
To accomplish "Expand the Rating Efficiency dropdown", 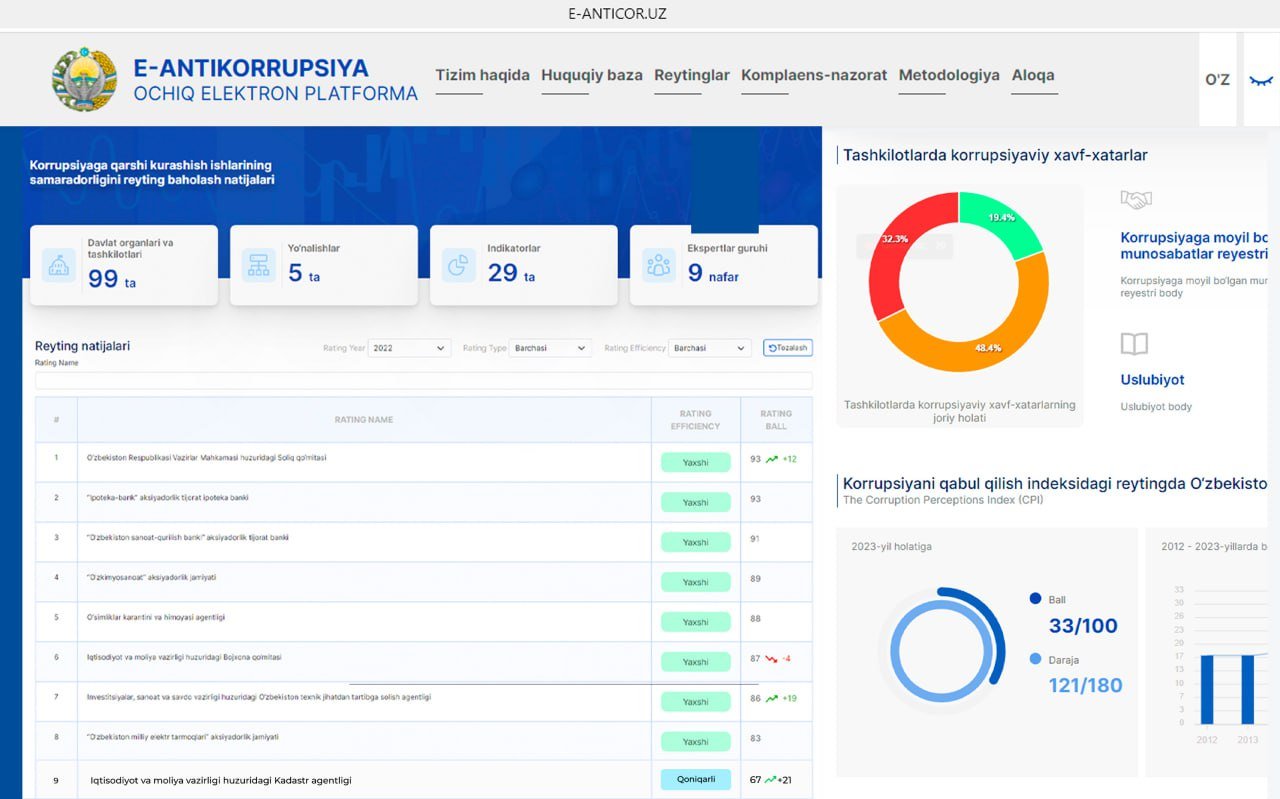I will pos(710,348).
